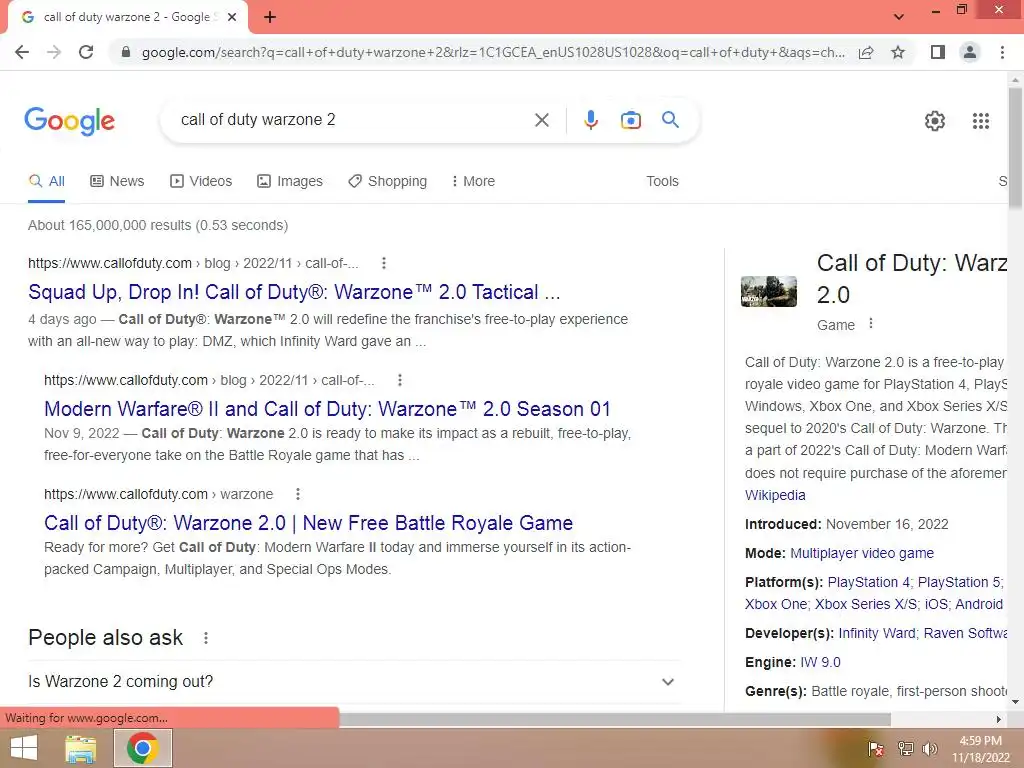Click the taskbar volume speaker icon
The image size is (1024, 768).
click(930, 749)
